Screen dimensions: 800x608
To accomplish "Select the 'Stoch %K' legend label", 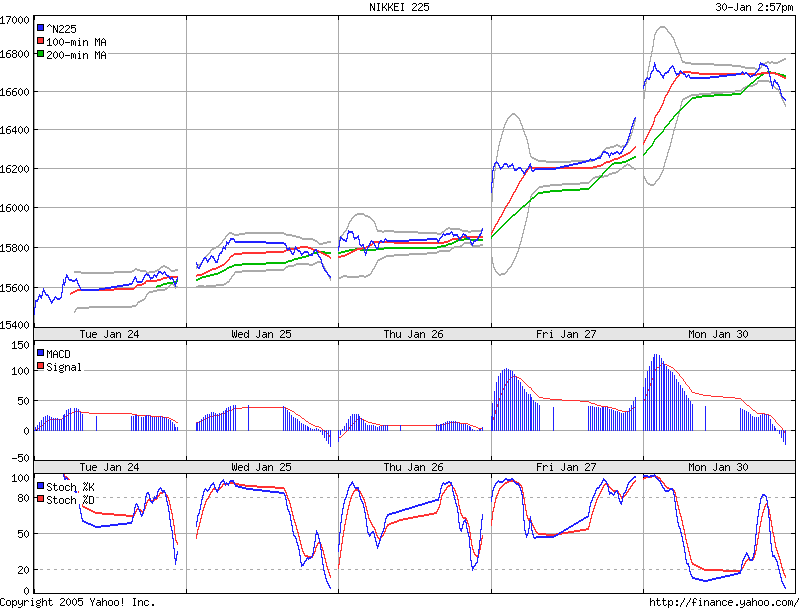I will (x=70, y=487).
